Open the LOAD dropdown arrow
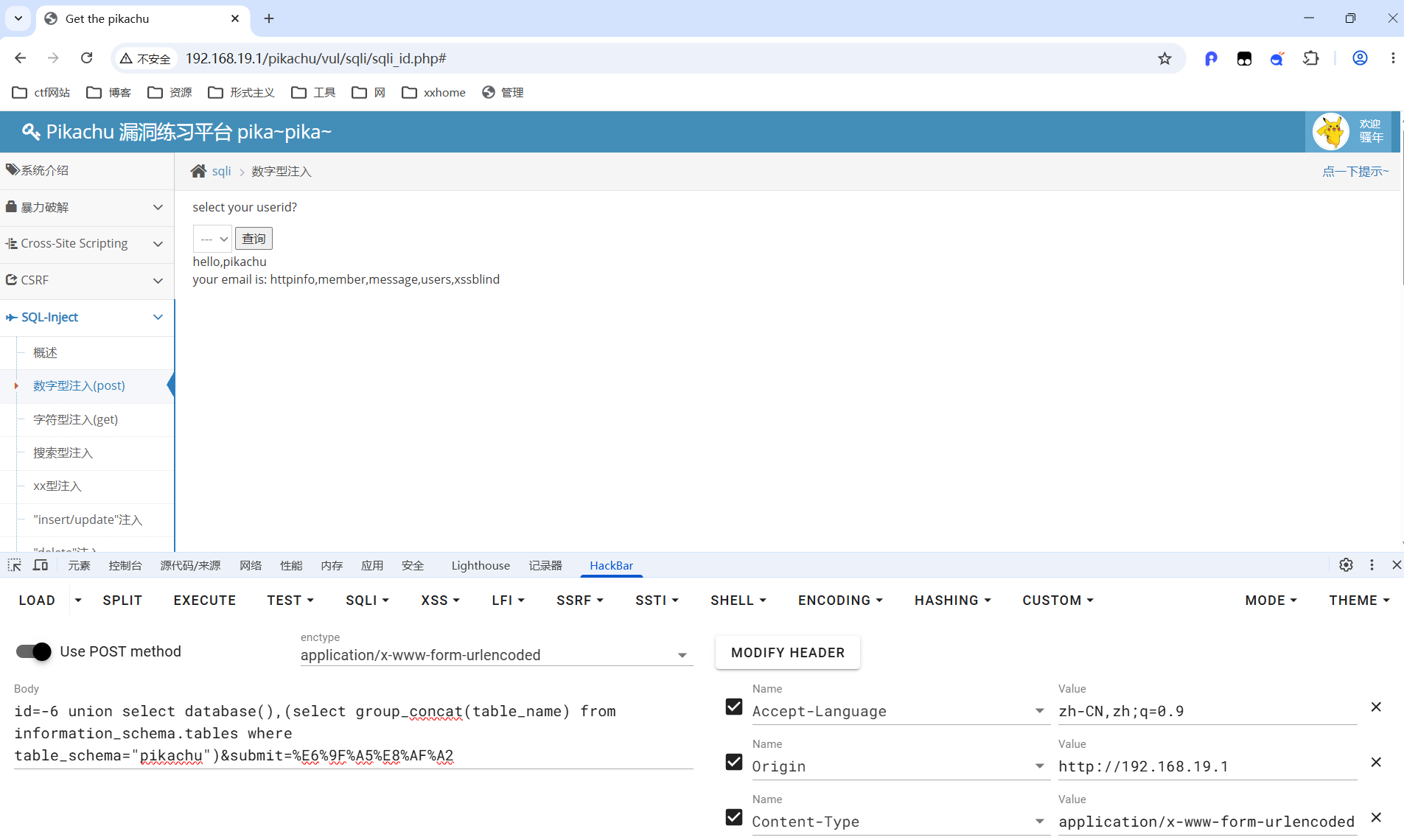This screenshot has width=1404, height=840. (78, 601)
